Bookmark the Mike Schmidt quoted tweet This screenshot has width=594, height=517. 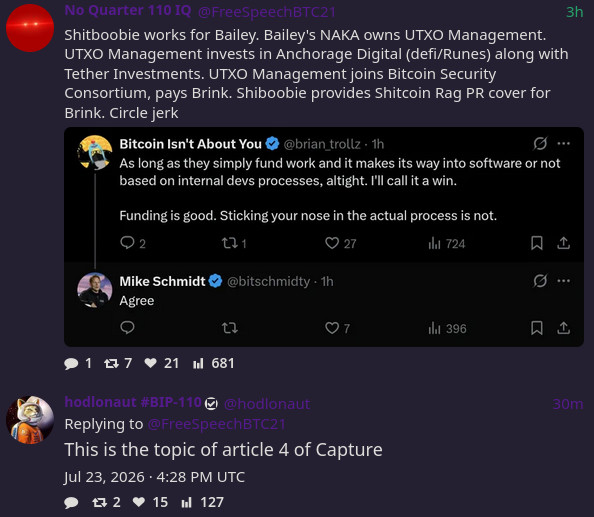point(536,328)
